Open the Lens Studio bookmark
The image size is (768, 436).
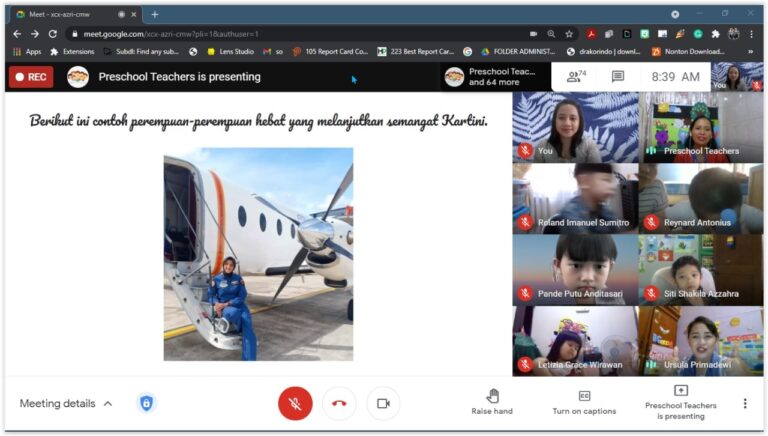[230, 51]
